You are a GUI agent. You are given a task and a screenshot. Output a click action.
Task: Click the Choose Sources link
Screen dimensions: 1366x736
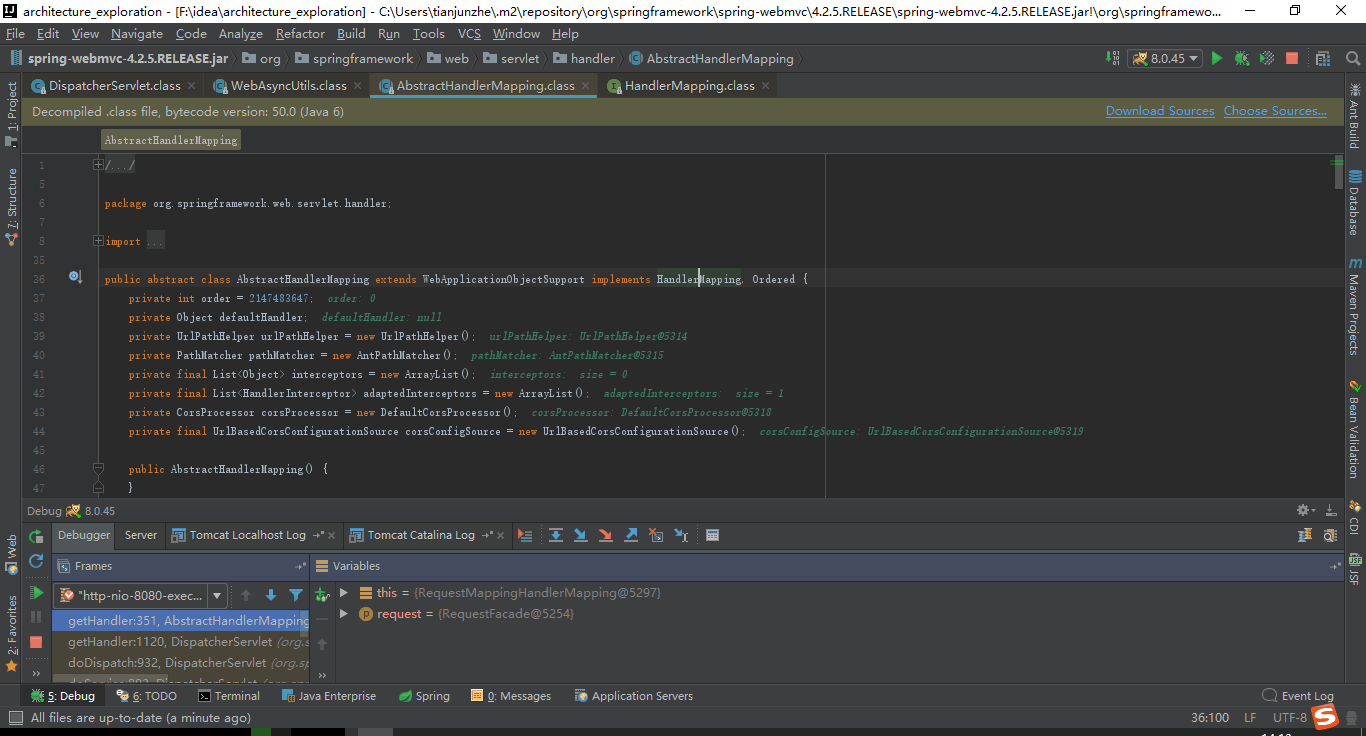(1275, 110)
